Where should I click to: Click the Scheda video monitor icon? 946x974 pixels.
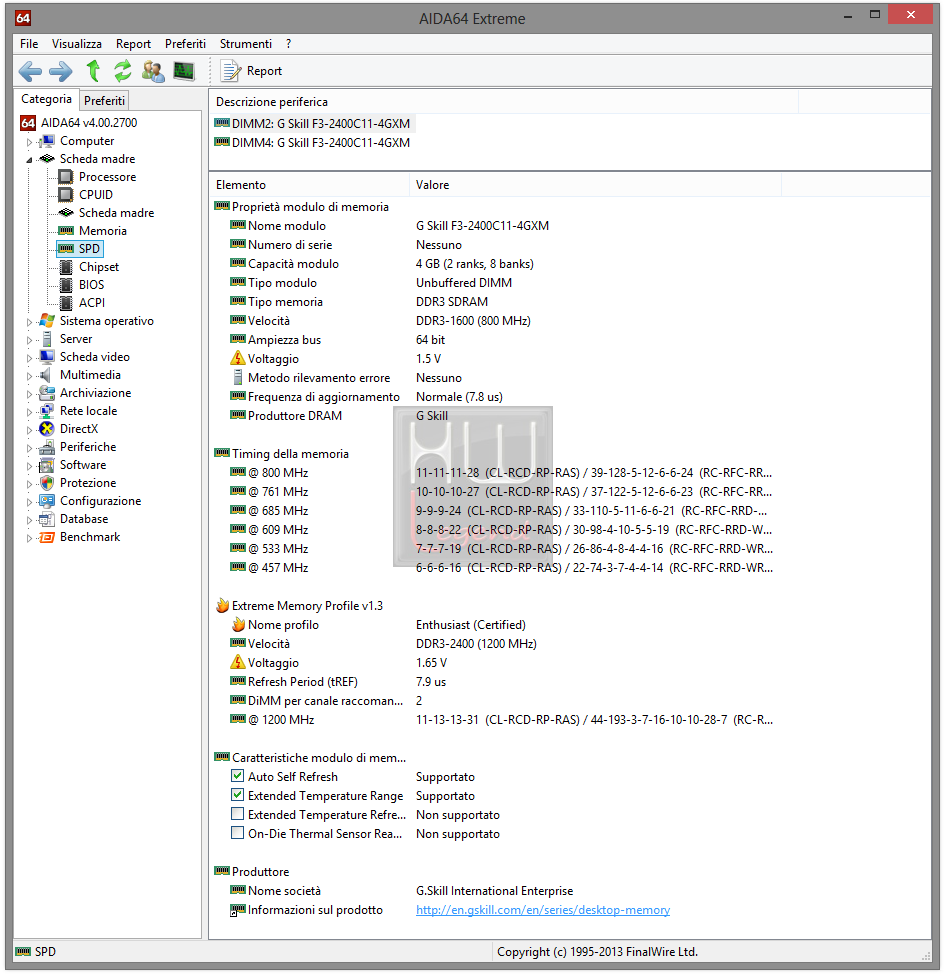tap(47, 357)
